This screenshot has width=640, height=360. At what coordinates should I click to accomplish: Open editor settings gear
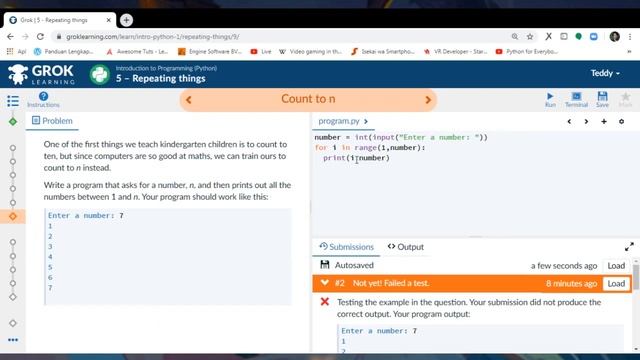[x=621, y=121]
